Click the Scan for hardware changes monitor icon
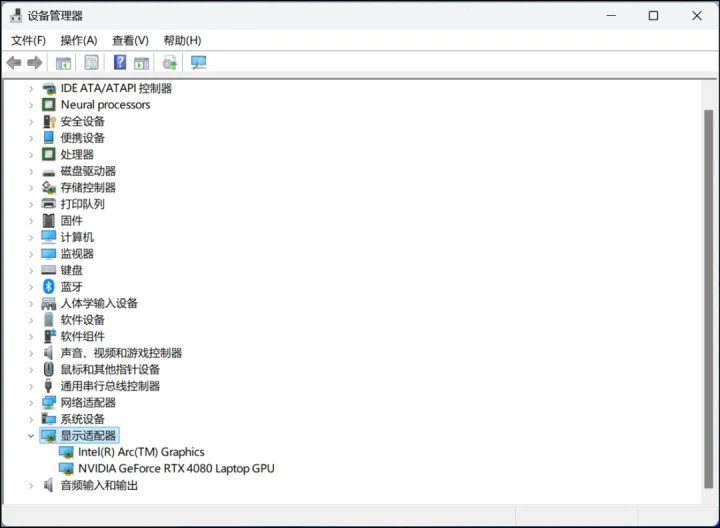 pos(198,62)
